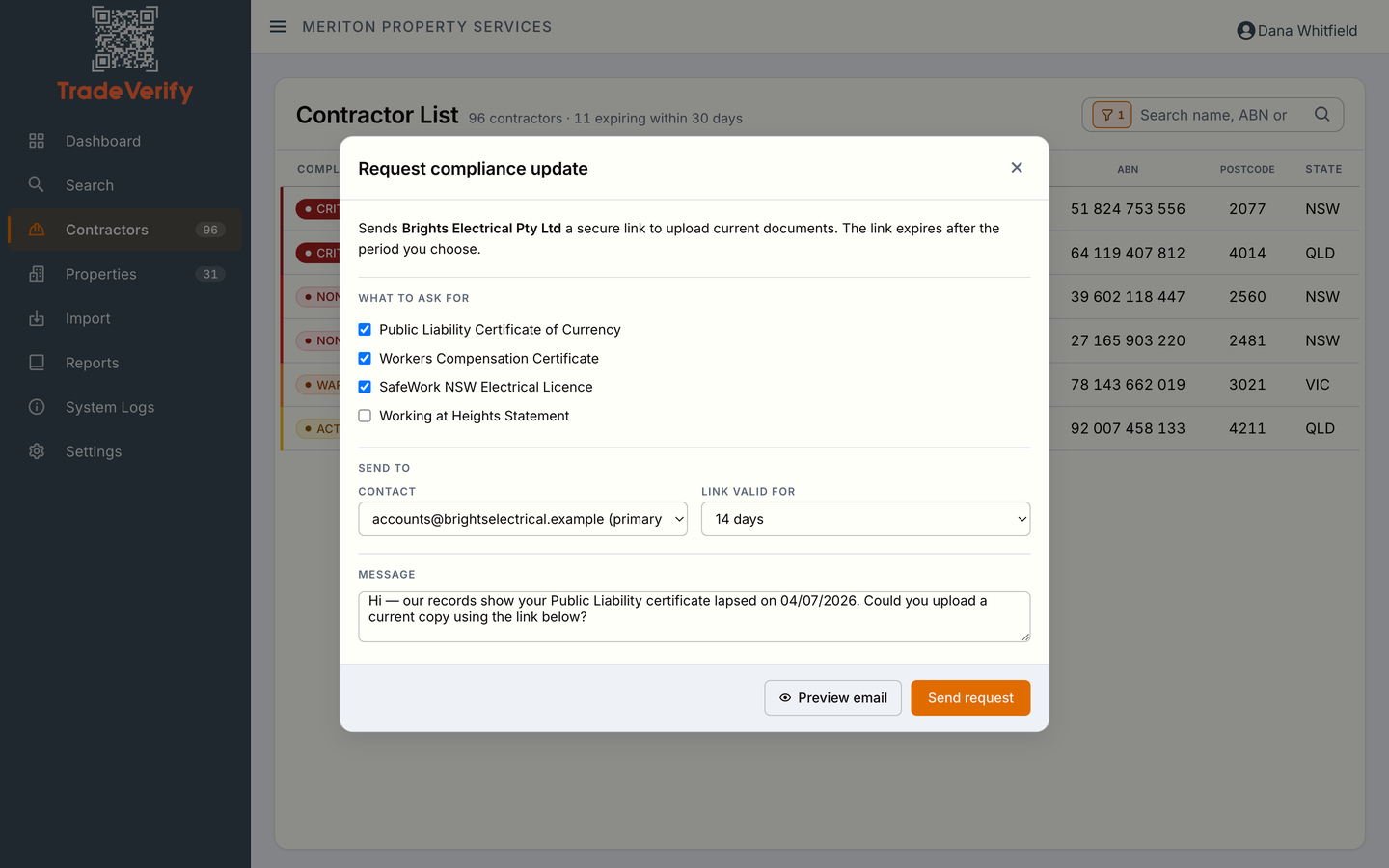Viewport: 1389px width, 868px height.
Task: Check Working at Heights Statement
Action: coord(365,416)
